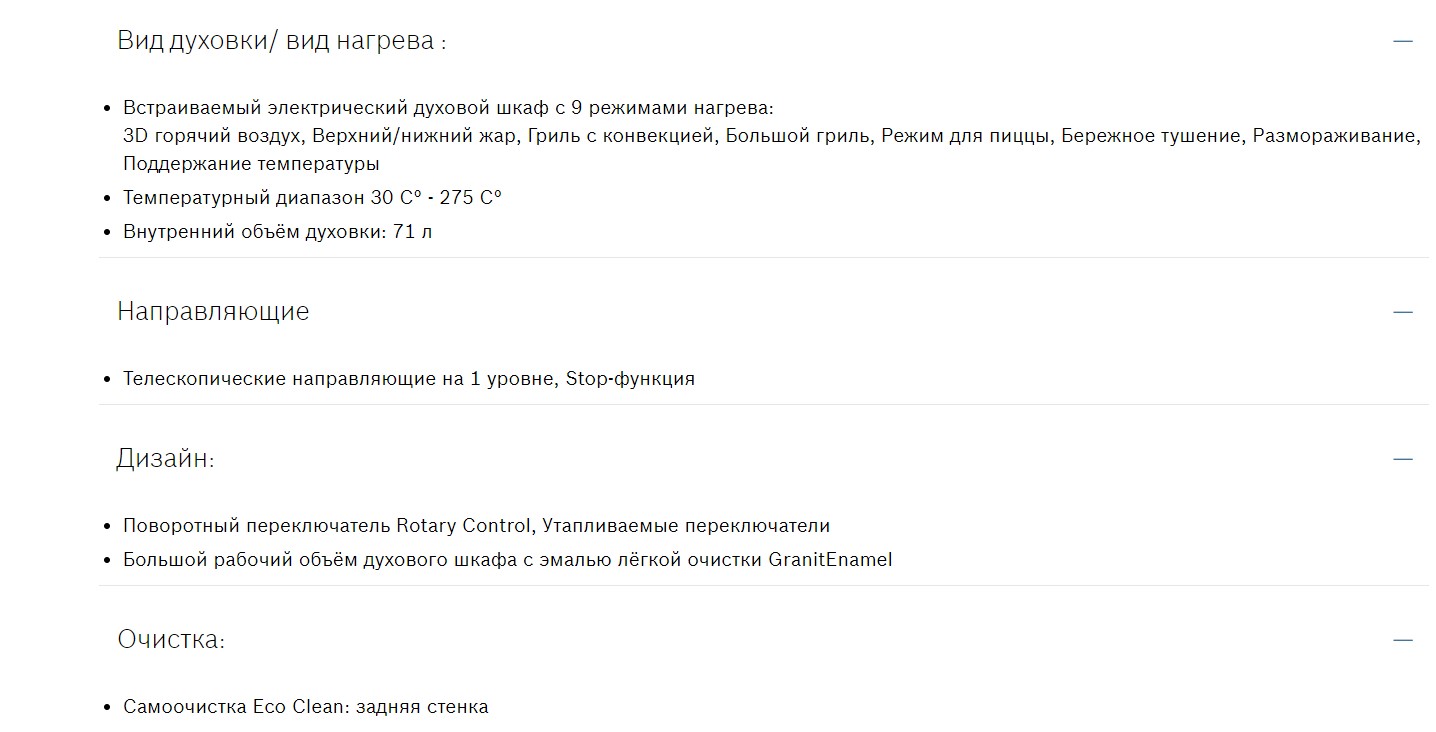Toggle the Направляющие section heading
This screenshot has height=732, width=1436.
(213, 312)
